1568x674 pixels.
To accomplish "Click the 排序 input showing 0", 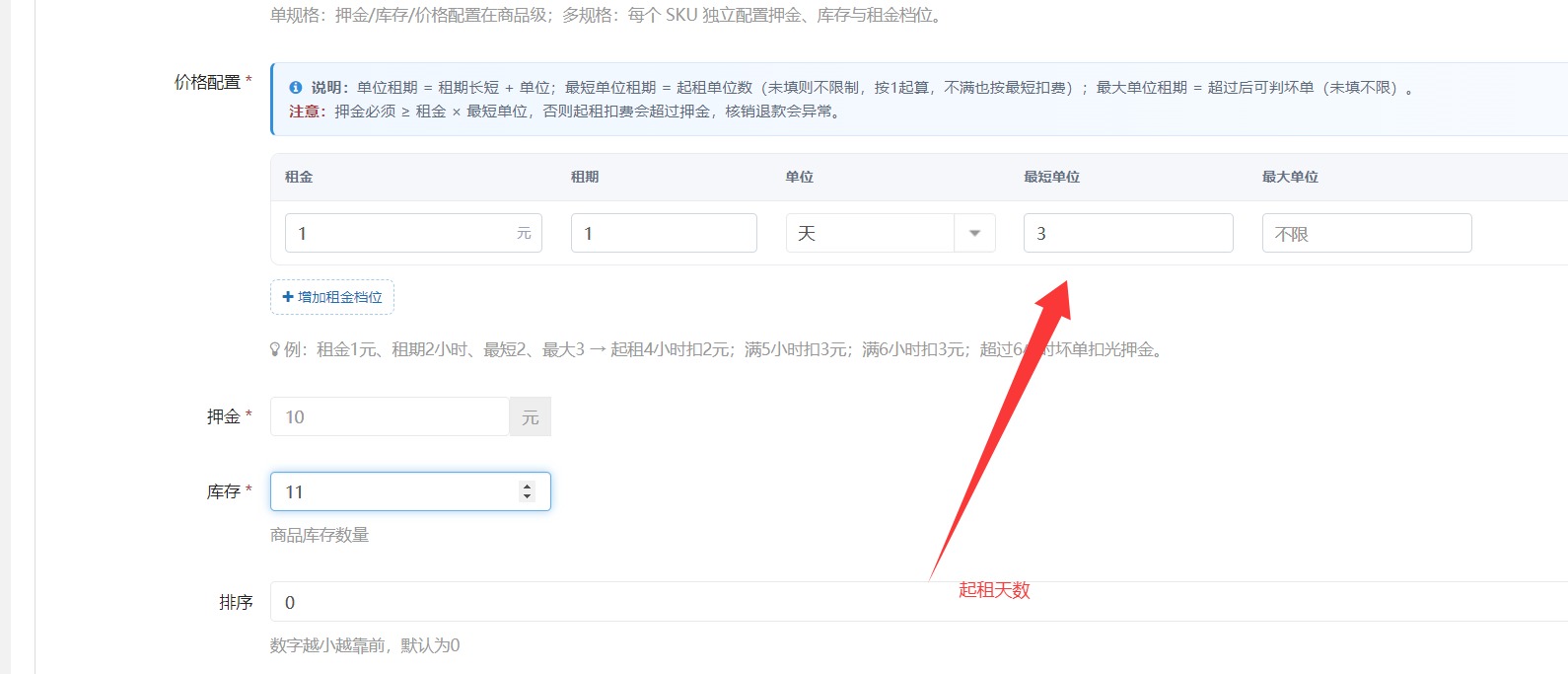I will point(919,602).
